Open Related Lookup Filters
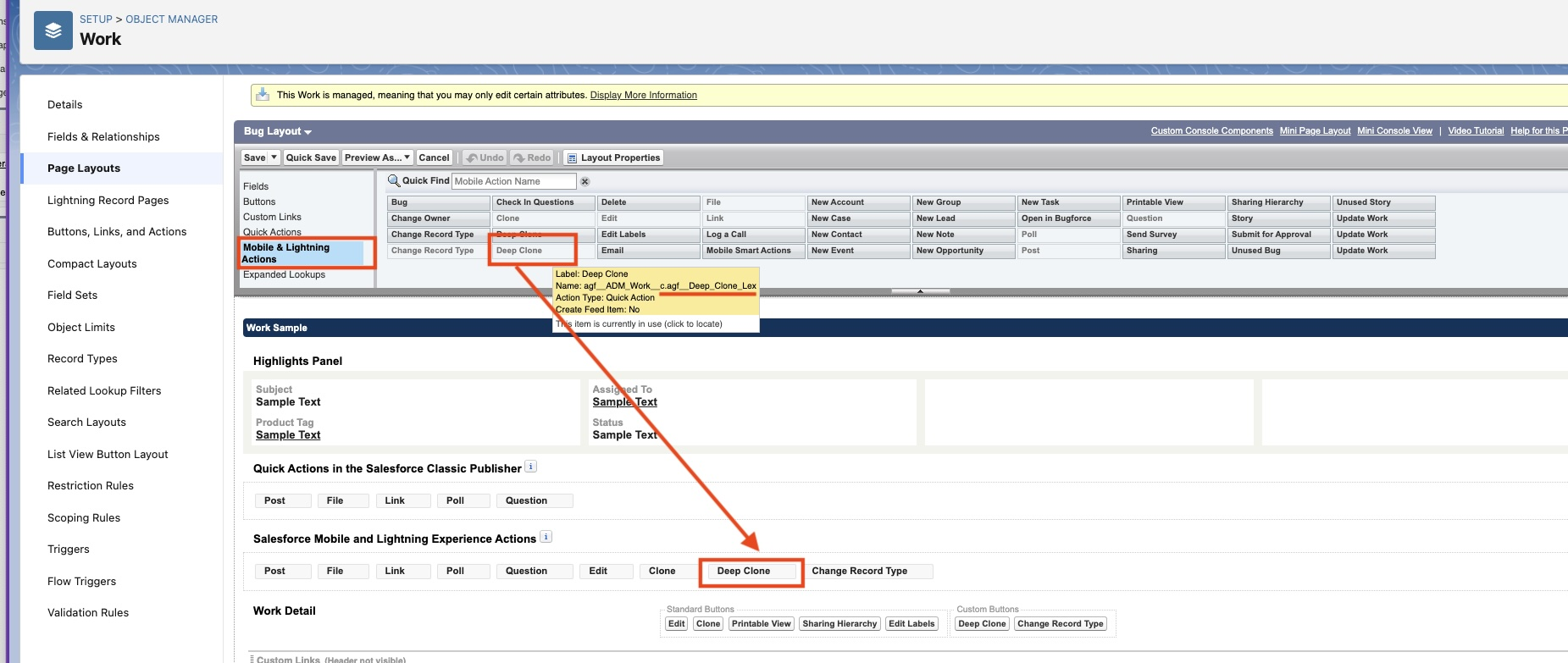 click(x=104, y=390)
